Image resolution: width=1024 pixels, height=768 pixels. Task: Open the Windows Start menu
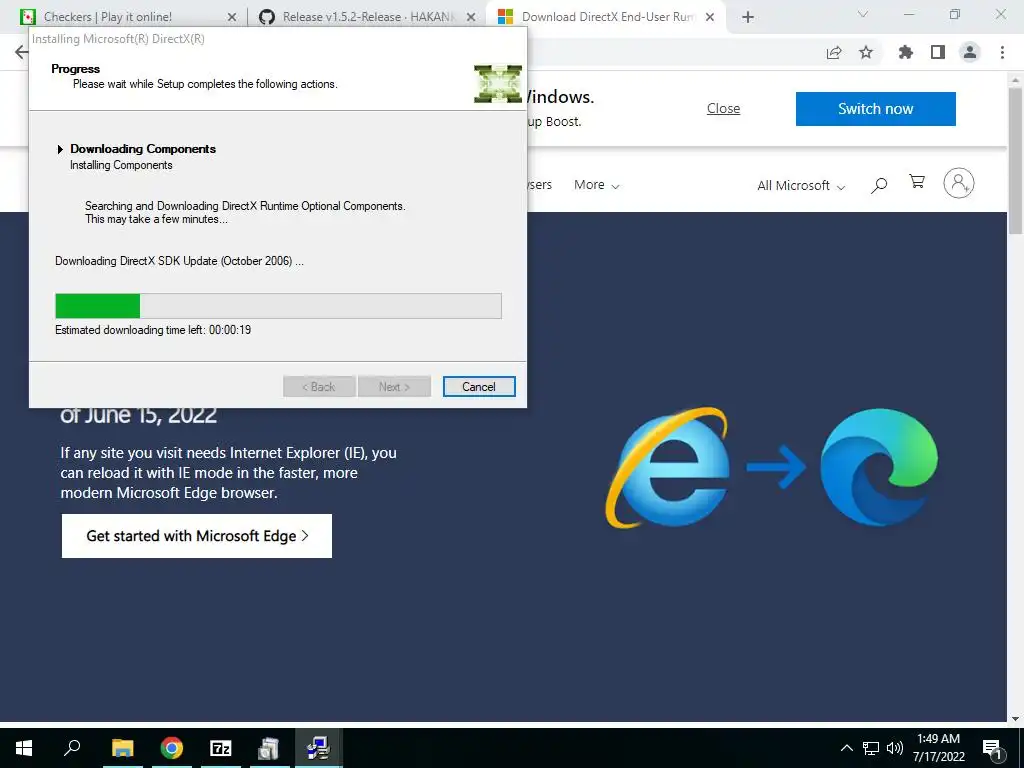[x=24, y=748]
